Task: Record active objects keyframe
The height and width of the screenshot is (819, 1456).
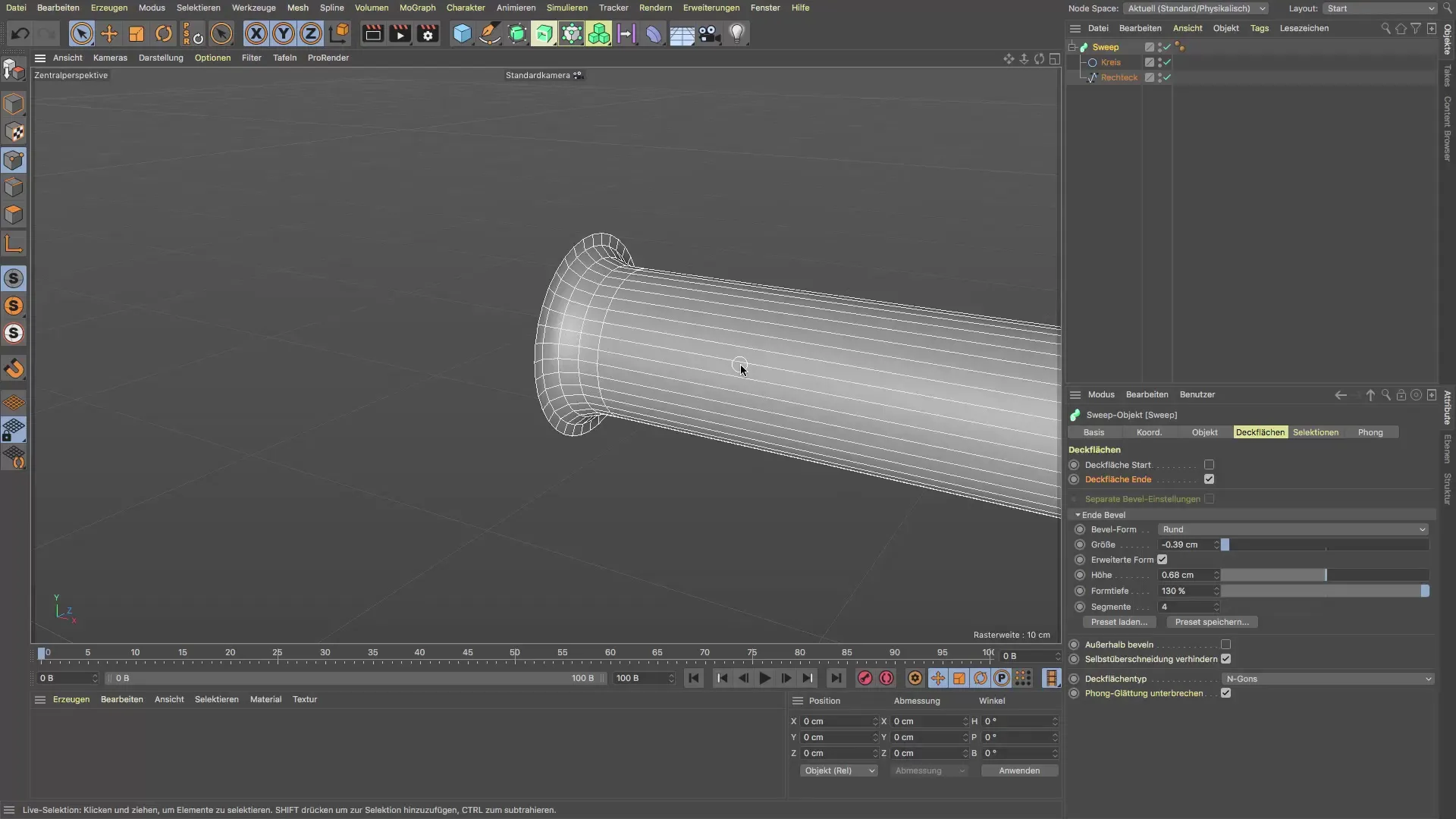Action: coord(864,678)
